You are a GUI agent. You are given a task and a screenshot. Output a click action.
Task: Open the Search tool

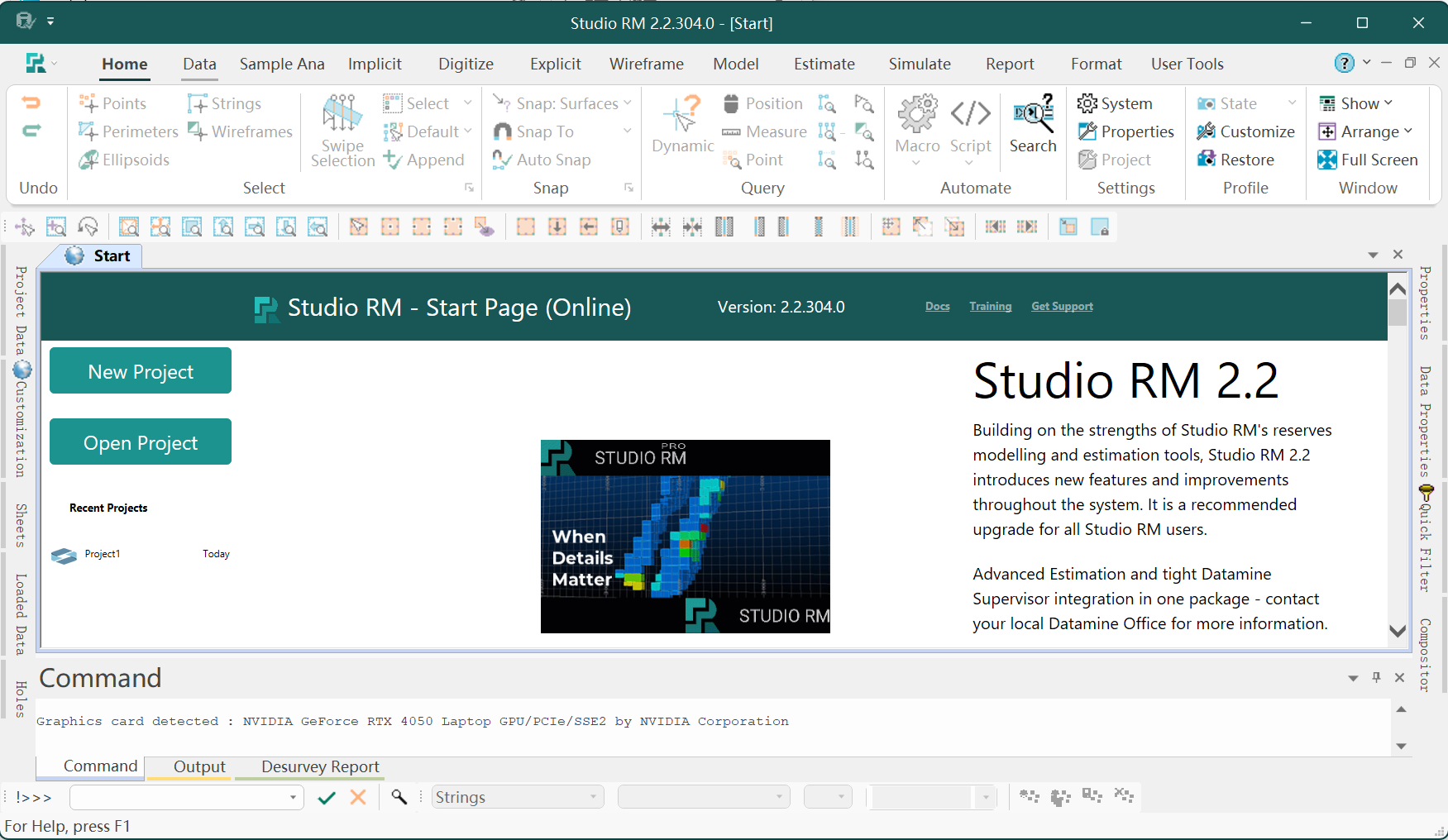1033,124
